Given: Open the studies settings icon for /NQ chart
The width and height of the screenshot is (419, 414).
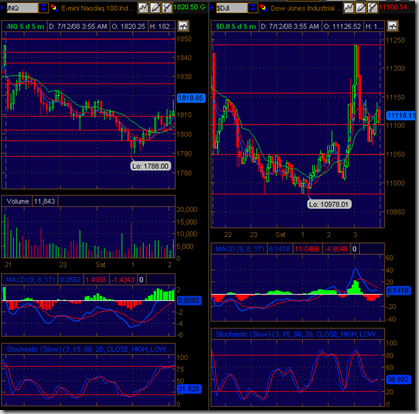Looking at the screenshot, I should [167, 8].
